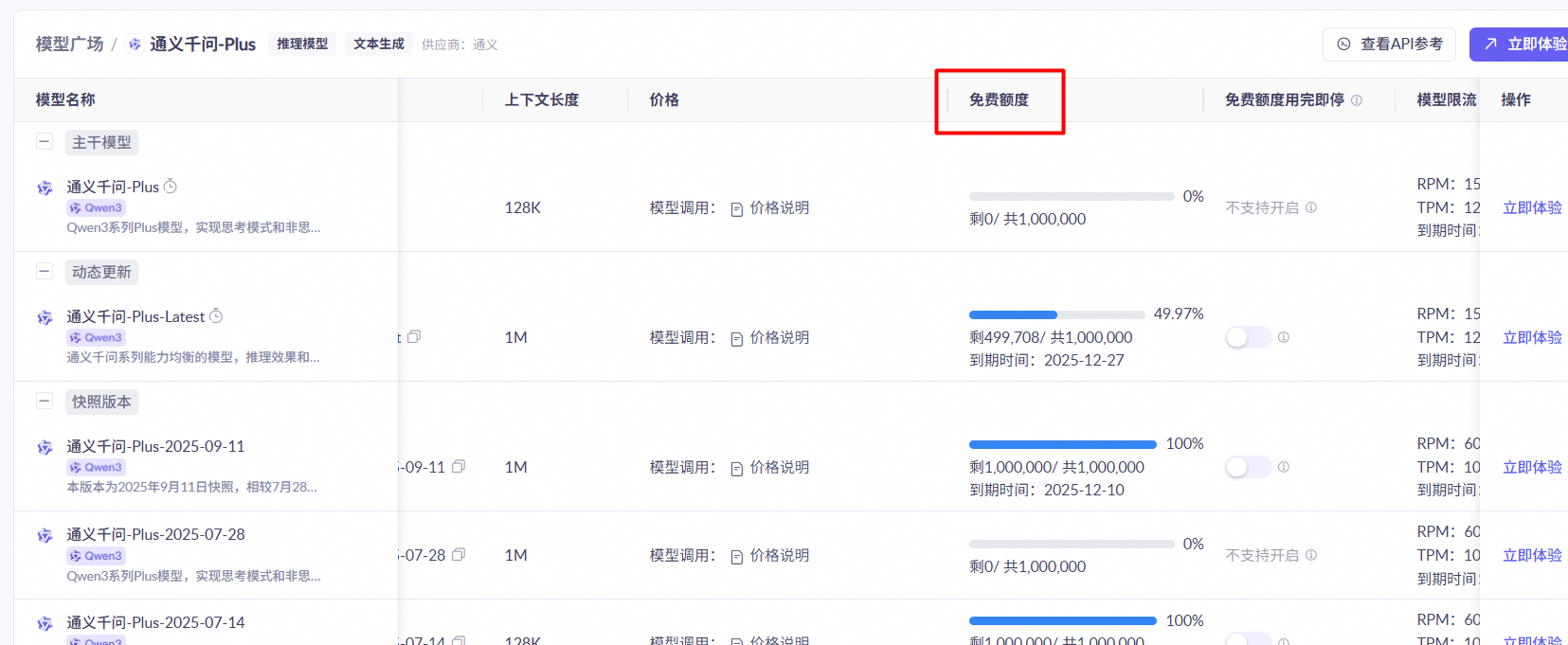Viewport: 1568px width, 645px height.
Task: Click the document icon of 价格说明 in 通义千问-Plus row
Action: click(737, 209)
